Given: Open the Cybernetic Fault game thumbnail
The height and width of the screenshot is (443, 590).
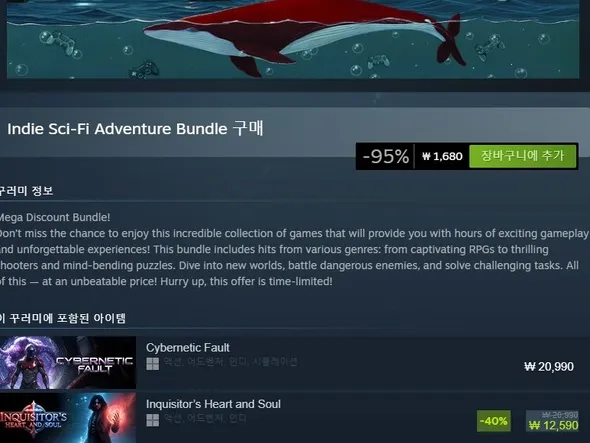Looking at the screenshot, I should [68, 362].
